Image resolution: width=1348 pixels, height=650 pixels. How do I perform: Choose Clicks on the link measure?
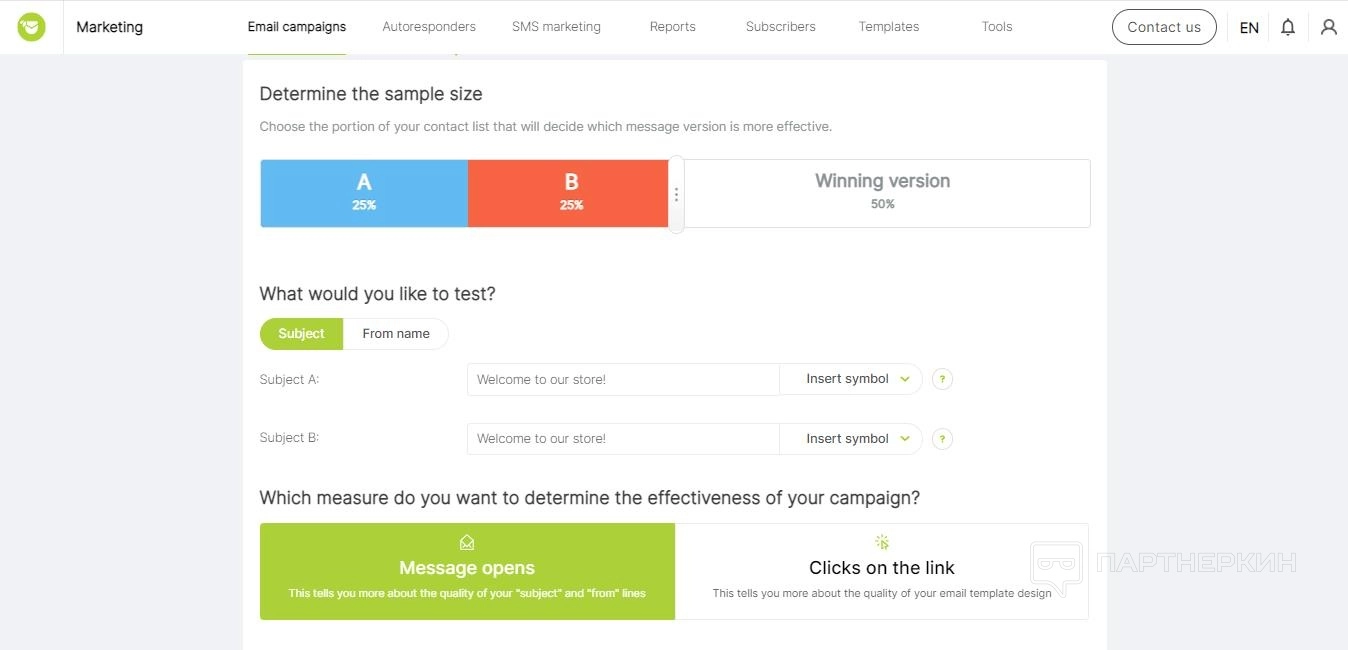click(882, 571)
